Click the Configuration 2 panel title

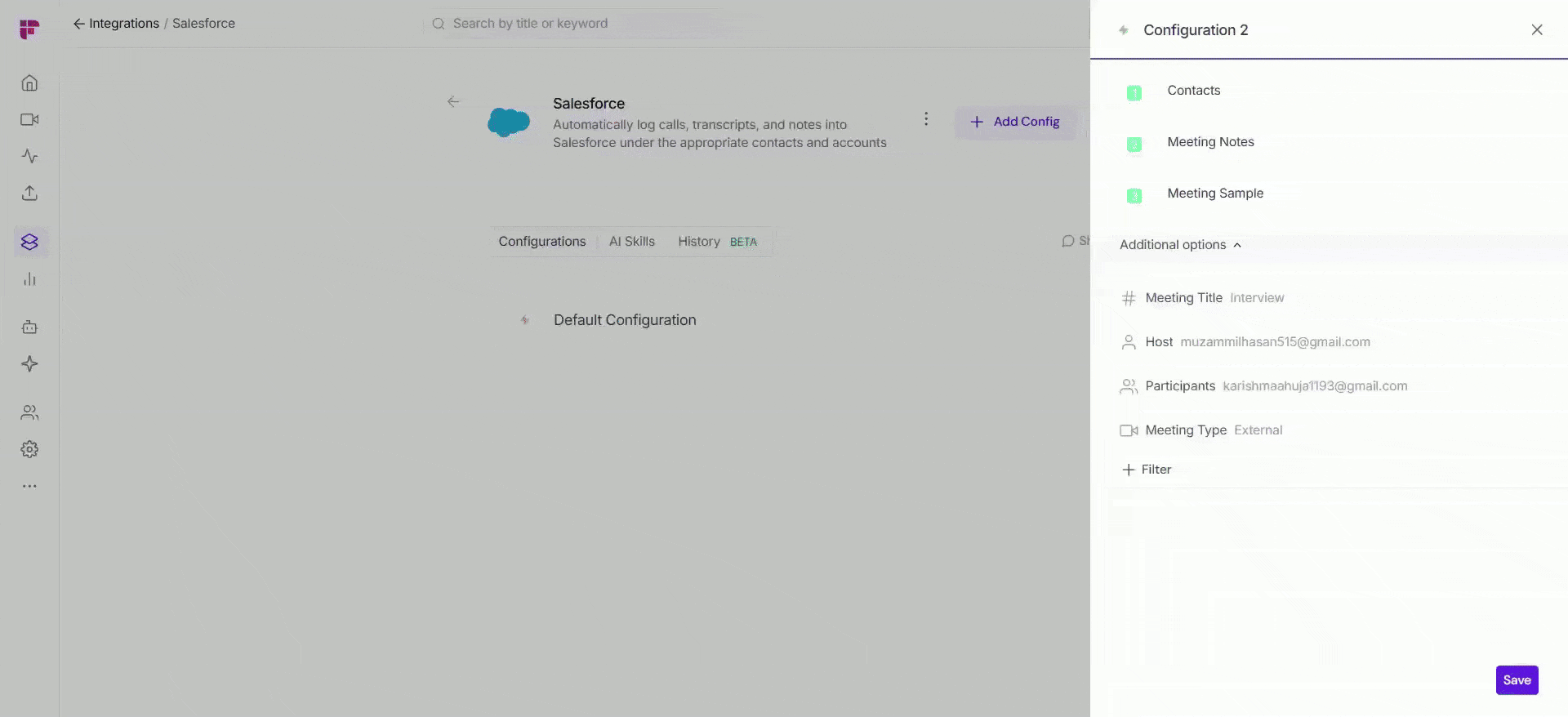(1196, 30)
